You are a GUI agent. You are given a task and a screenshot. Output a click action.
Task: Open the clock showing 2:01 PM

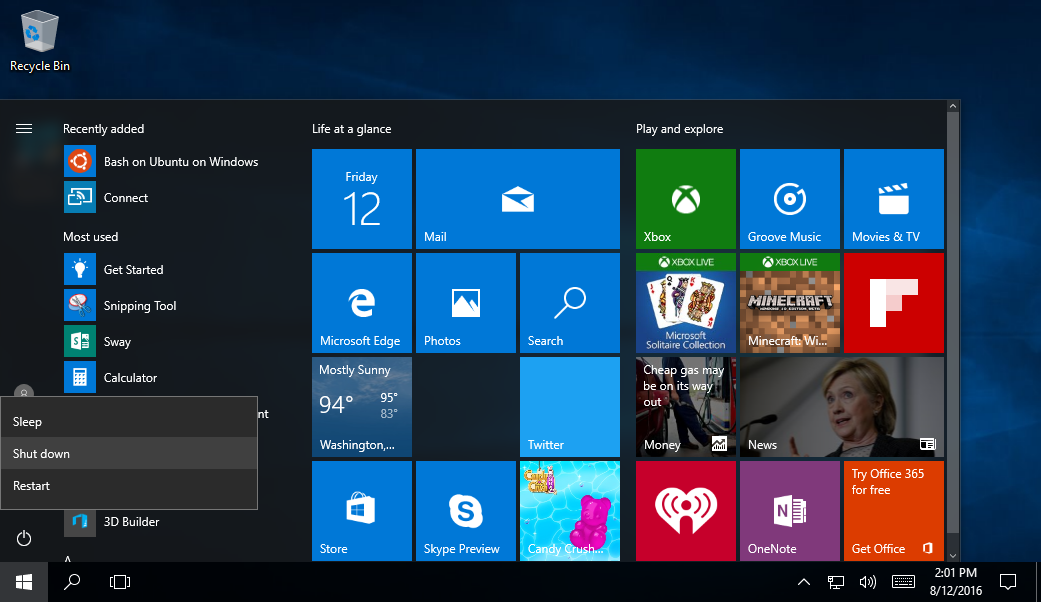(x=955, y=581)
